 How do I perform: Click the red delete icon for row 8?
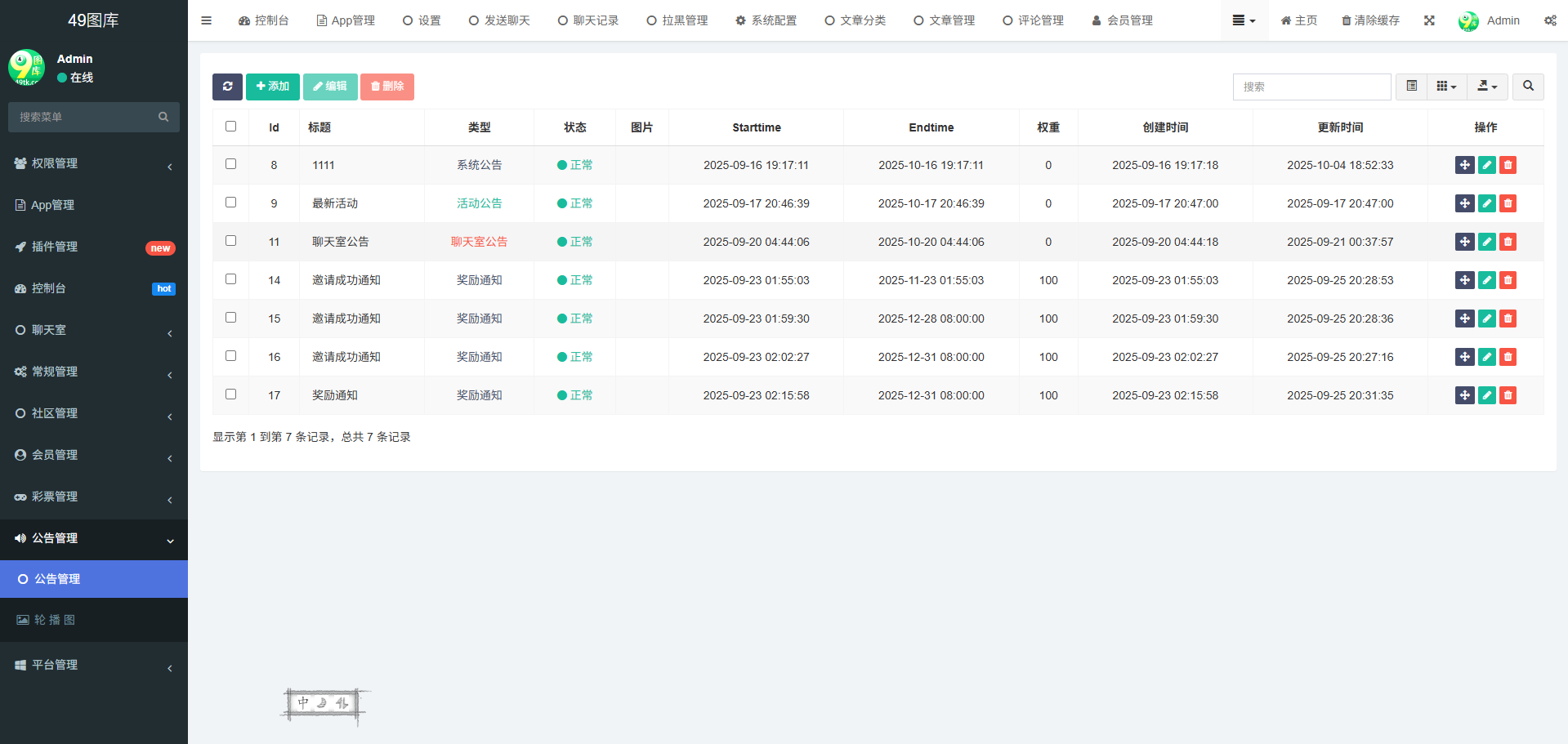tap(1508, 165)
